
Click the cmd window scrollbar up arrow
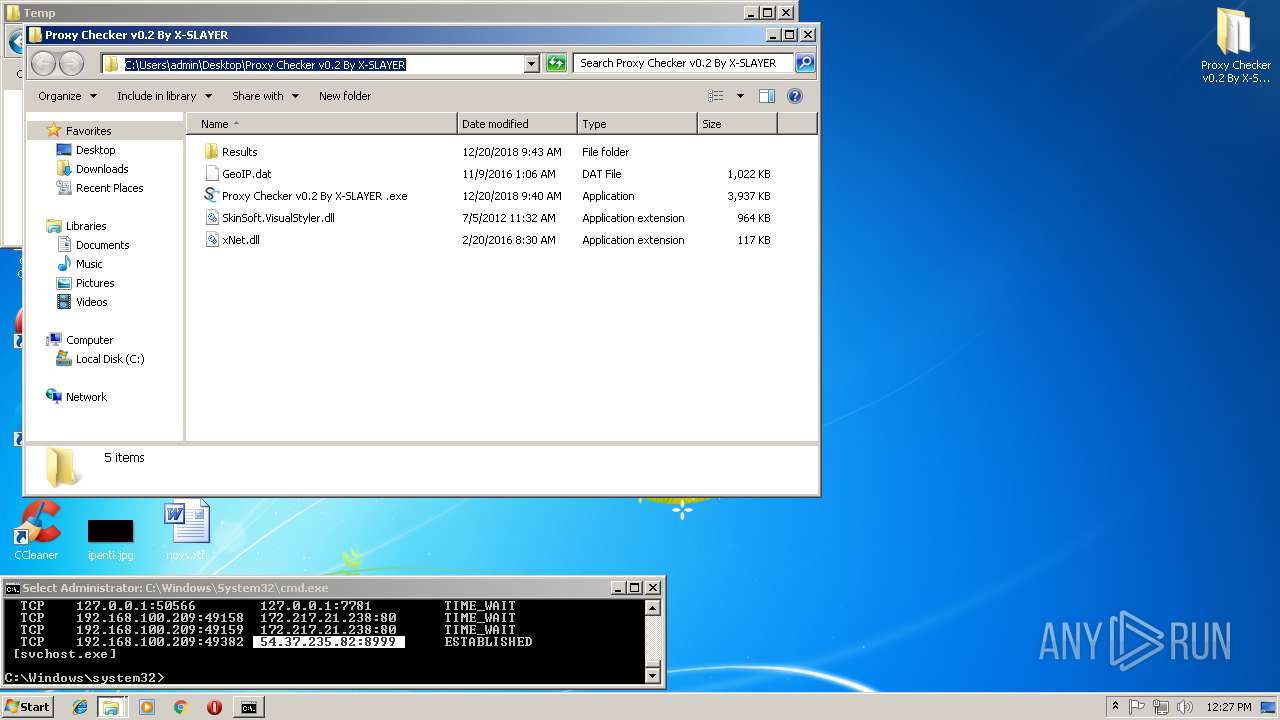pos(652,608)
